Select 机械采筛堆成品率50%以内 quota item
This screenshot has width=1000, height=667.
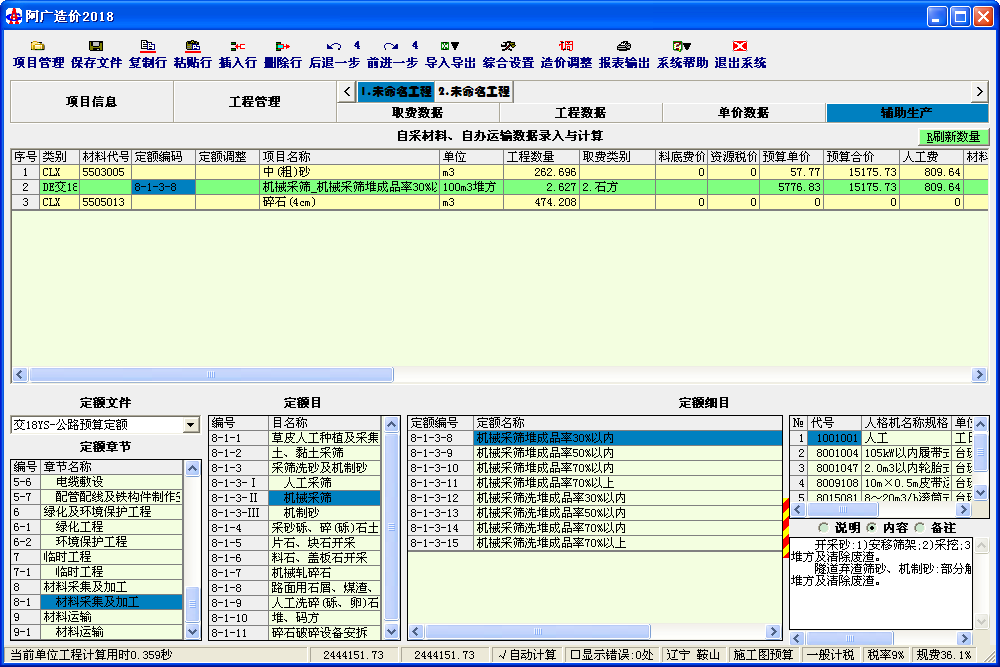(x=595, y=453)
